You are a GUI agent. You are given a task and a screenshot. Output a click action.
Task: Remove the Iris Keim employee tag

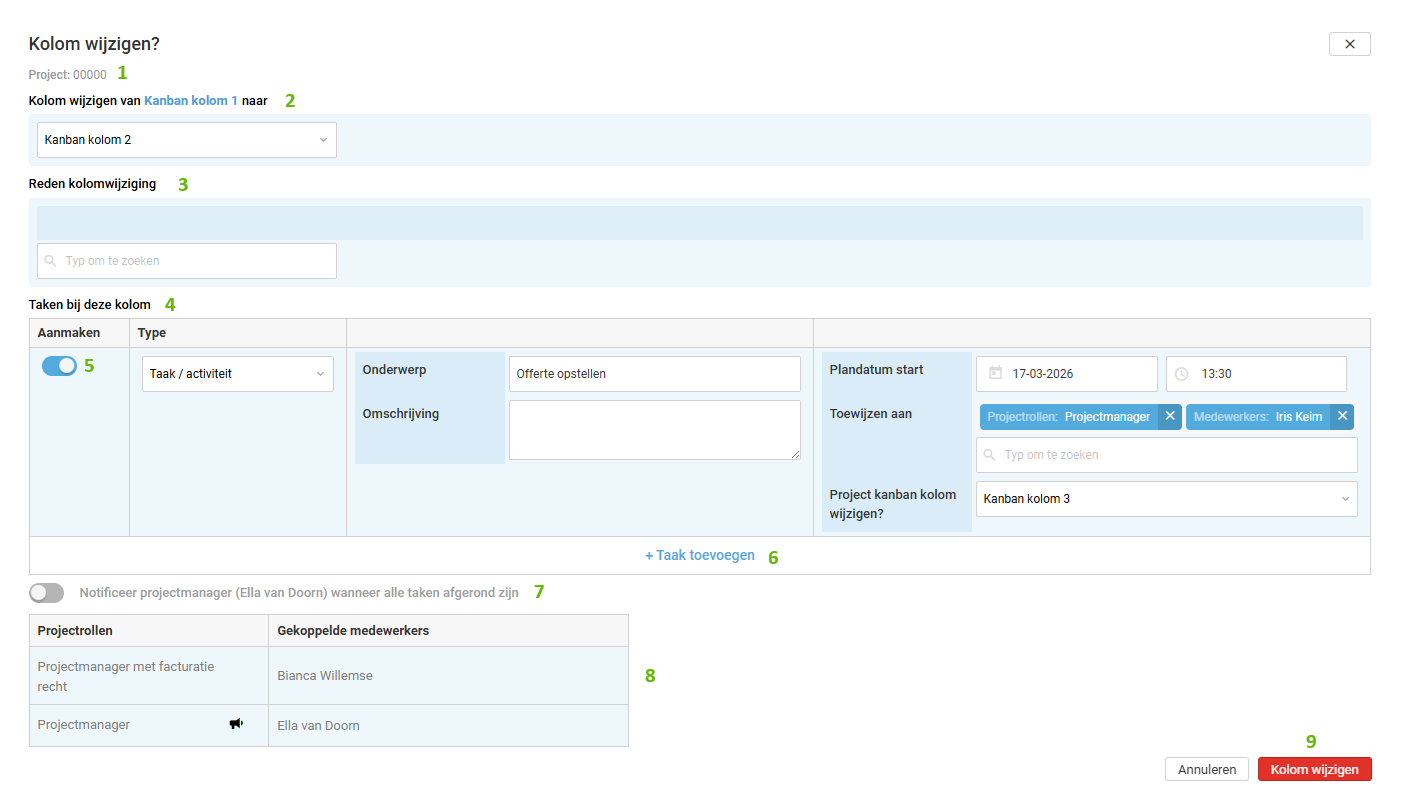point(1342,416)
